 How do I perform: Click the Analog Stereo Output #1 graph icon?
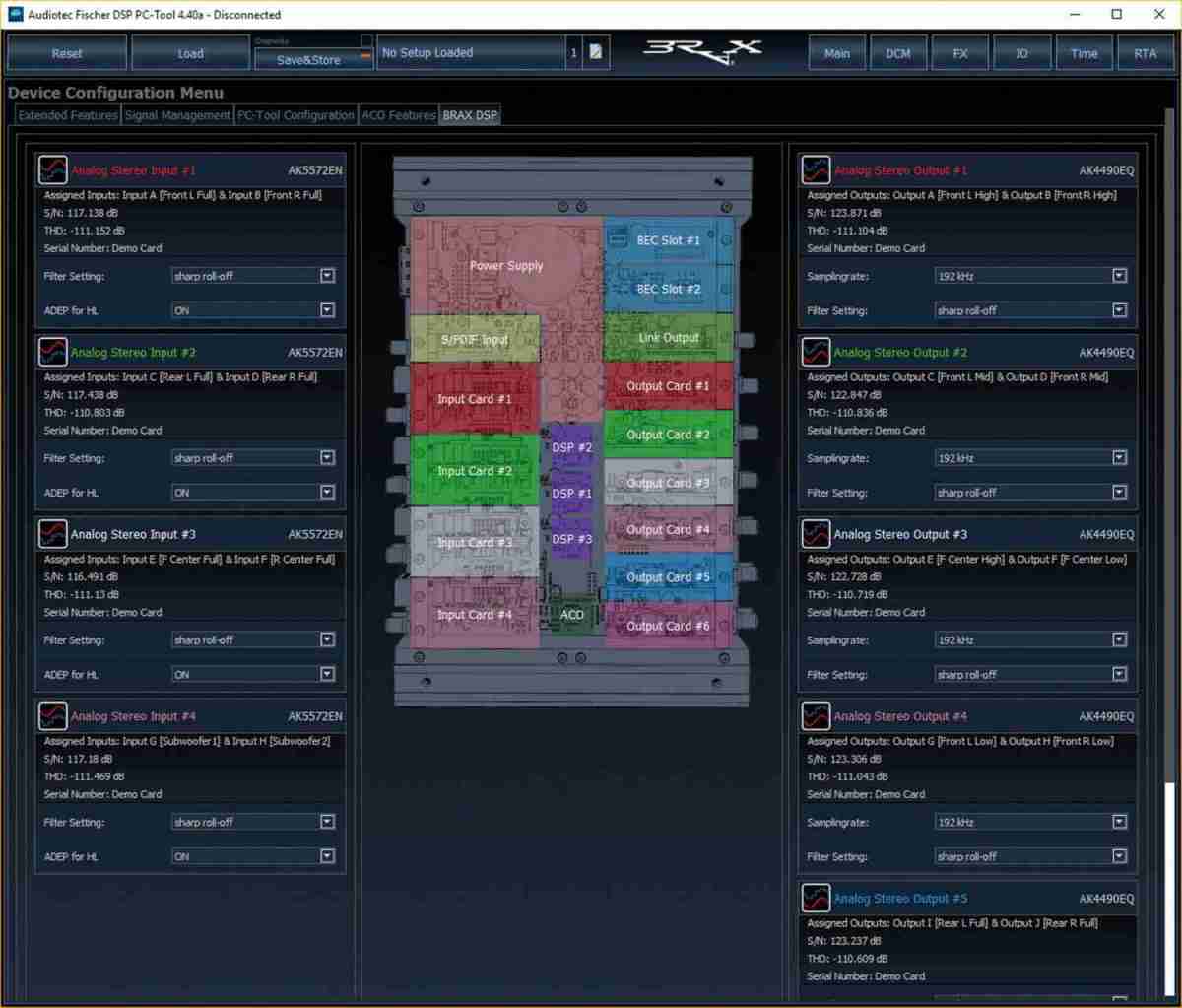(x=816, y=169)
